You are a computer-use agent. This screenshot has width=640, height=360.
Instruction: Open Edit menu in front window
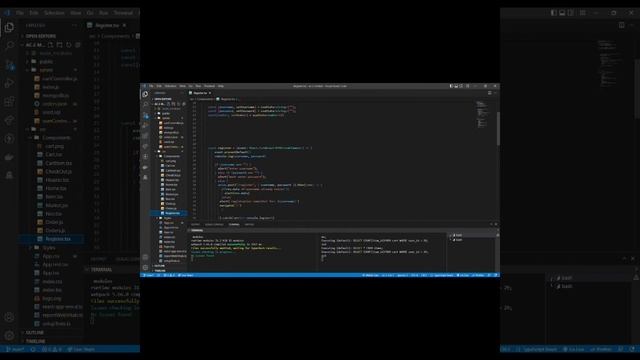[x=159, y=86]
